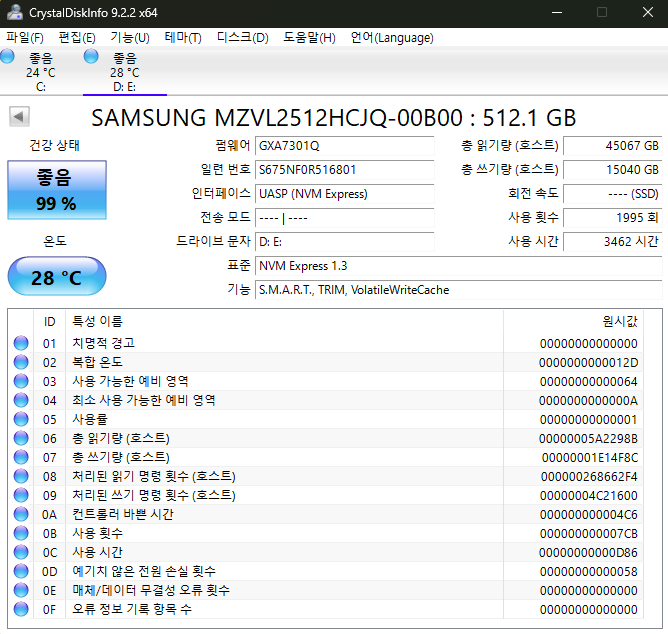Click status orb of row 06 총 읽기량

[x=21, y=438]
